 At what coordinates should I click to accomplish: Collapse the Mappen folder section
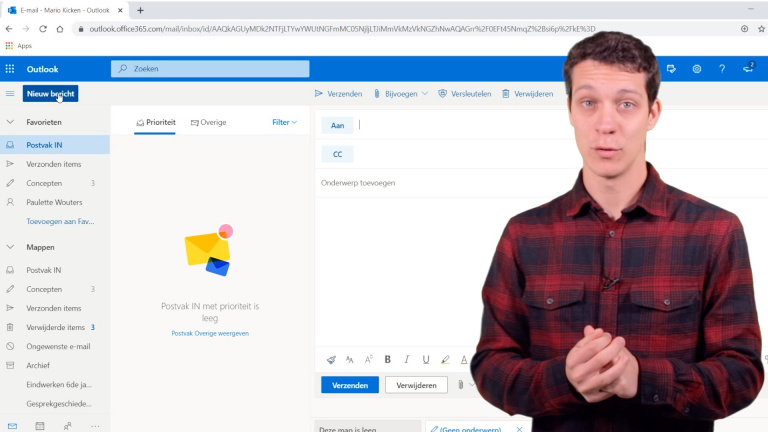coord(10,247)
